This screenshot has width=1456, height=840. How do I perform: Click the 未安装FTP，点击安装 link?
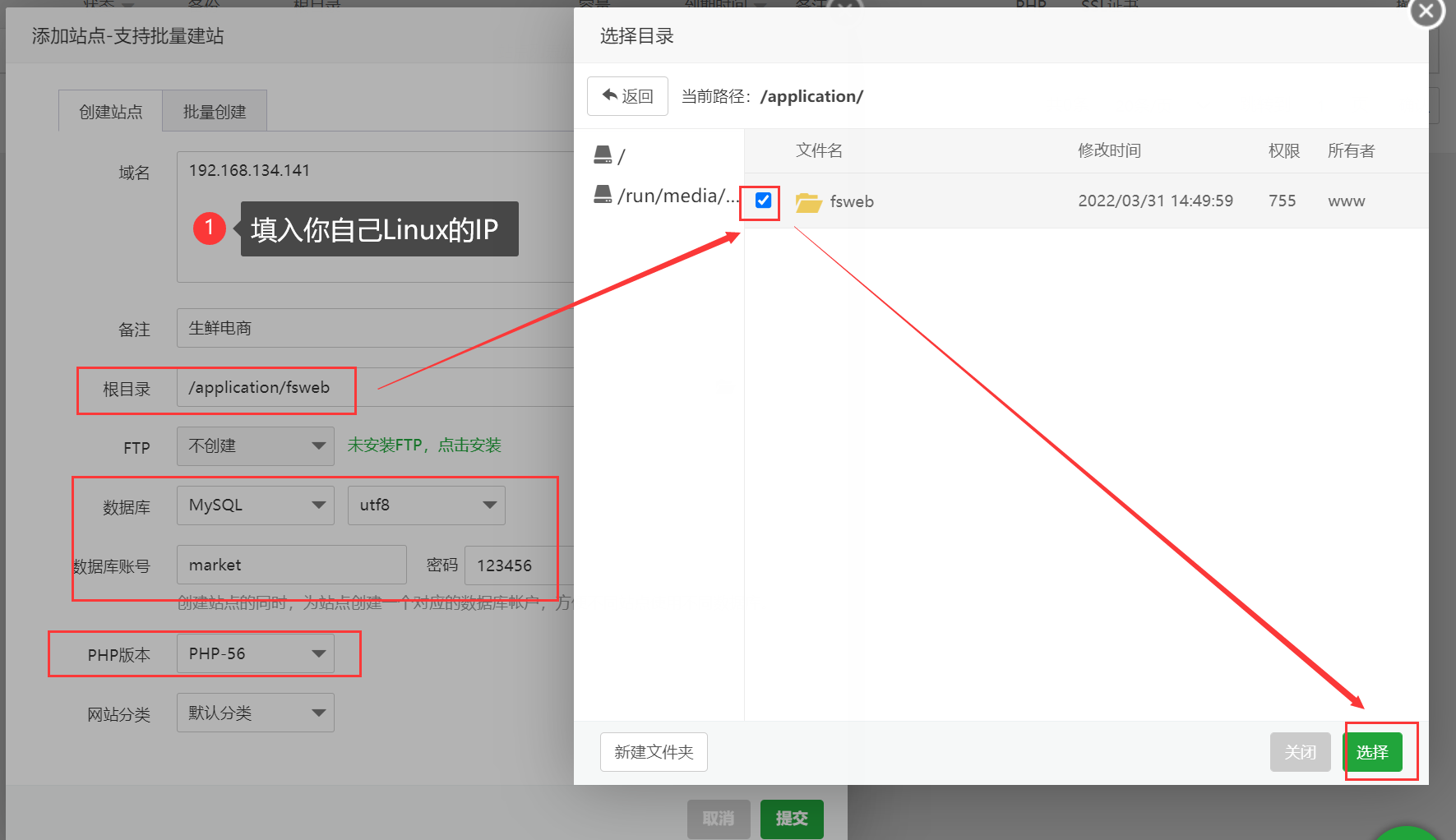click(x=424, y=445)
